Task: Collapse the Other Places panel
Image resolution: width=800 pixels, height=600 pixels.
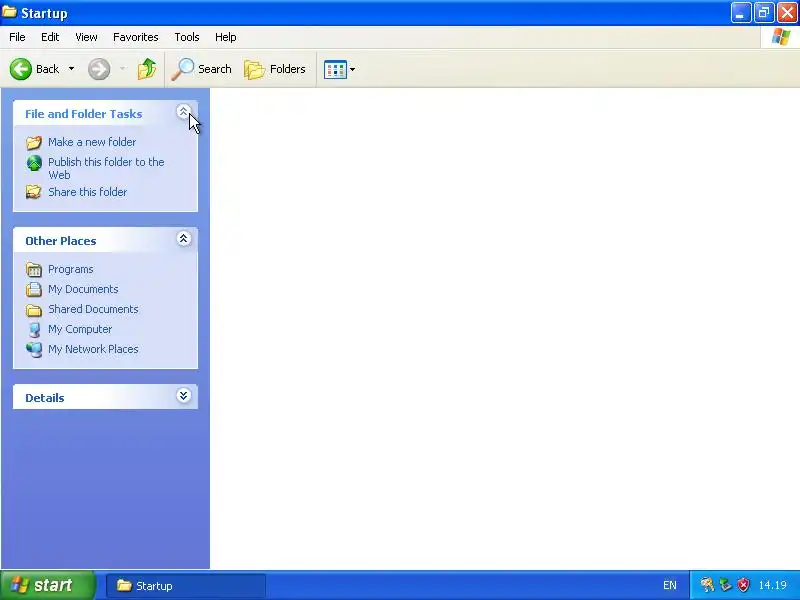Action: click(183, 238)
